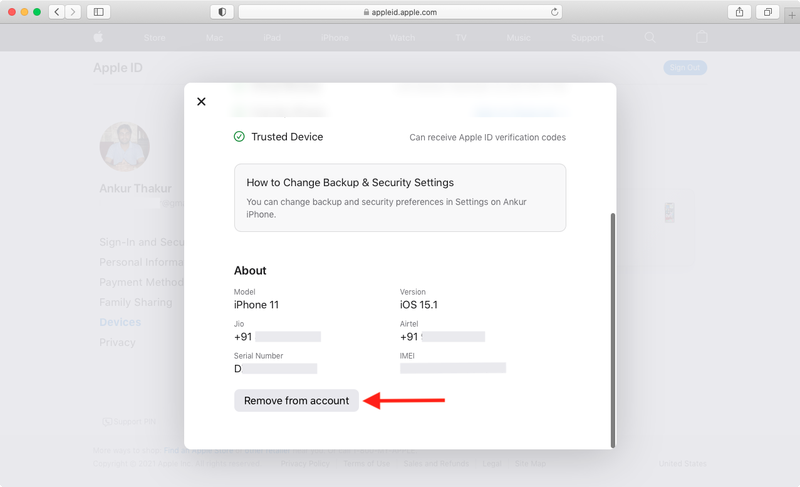This screenshot has height=487, width=800.
Task: Open the TV menu item
Action: (461, 38)
